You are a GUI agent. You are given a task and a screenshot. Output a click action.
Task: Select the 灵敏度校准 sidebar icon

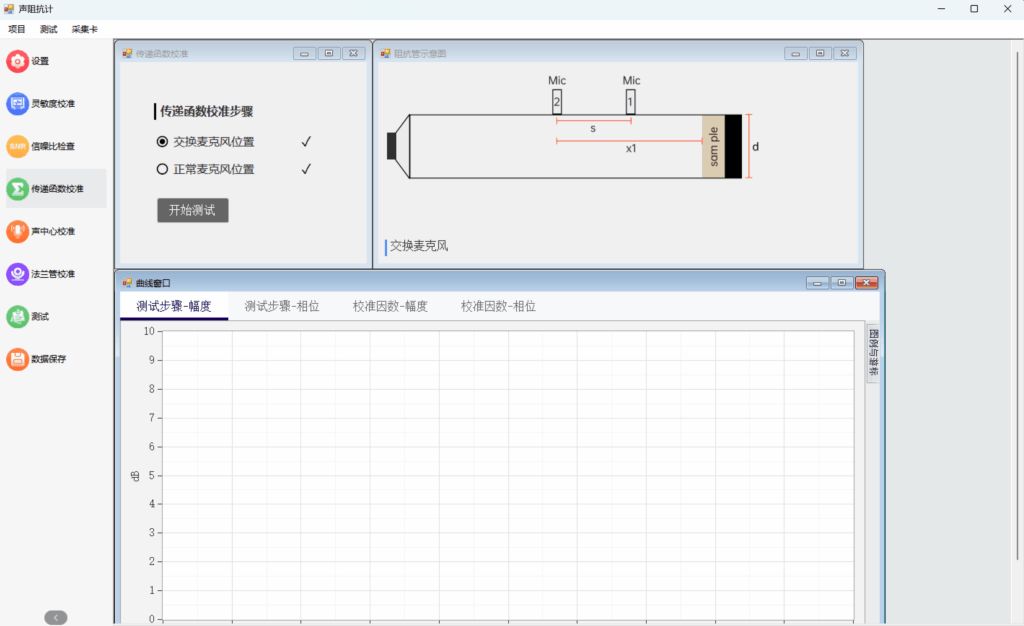(x=18, y=104)
